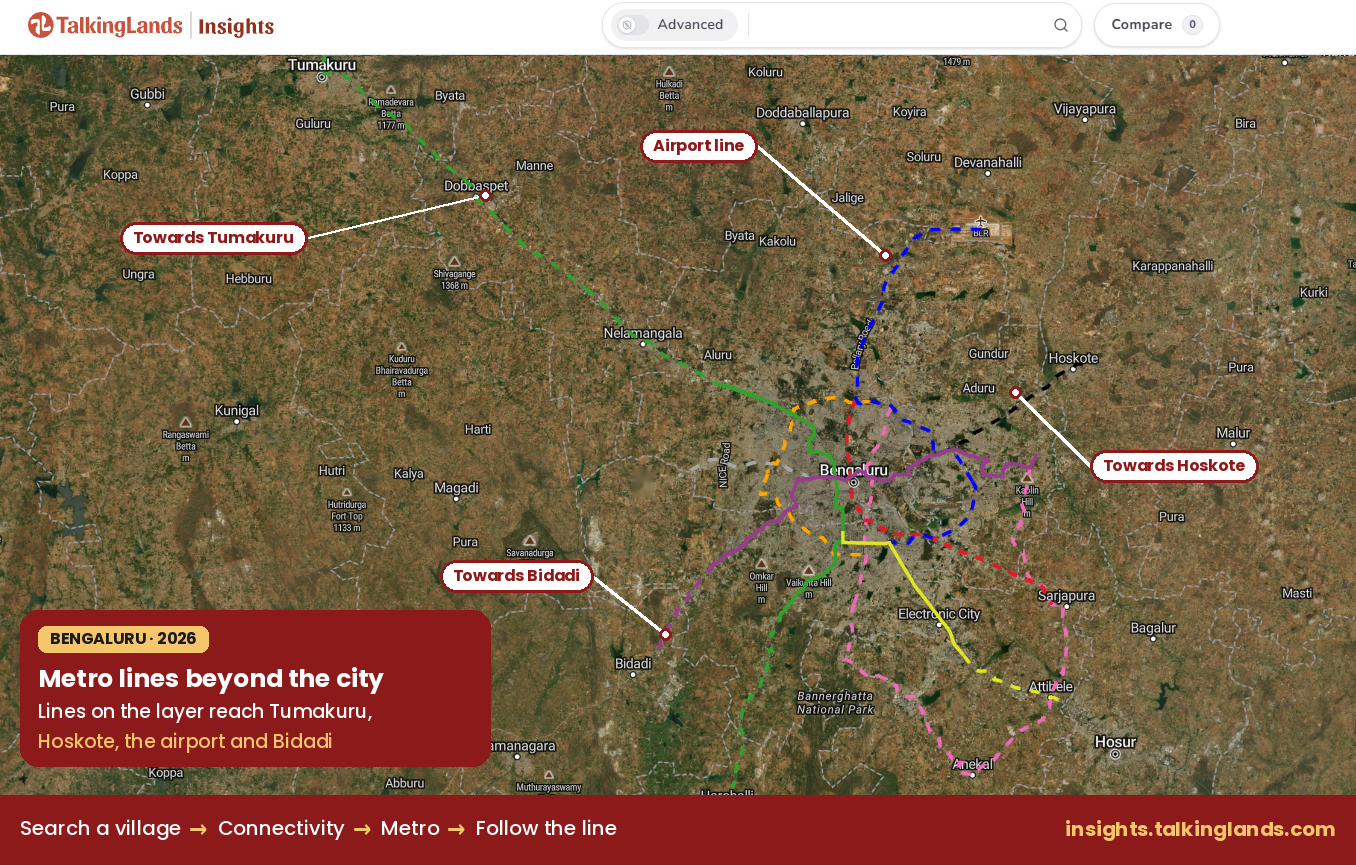Viewport: 1356px width, 865px height.
Task: Select the BLR airport icon on the map
Action: (x=981, y=222)
